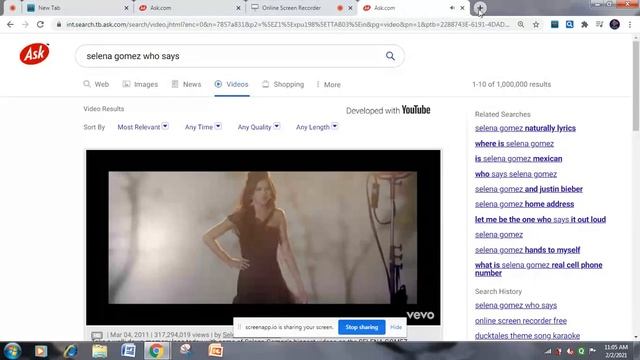Open 'what is selena gomez real cell phone number'
The image size is (640, 360).
538,269
